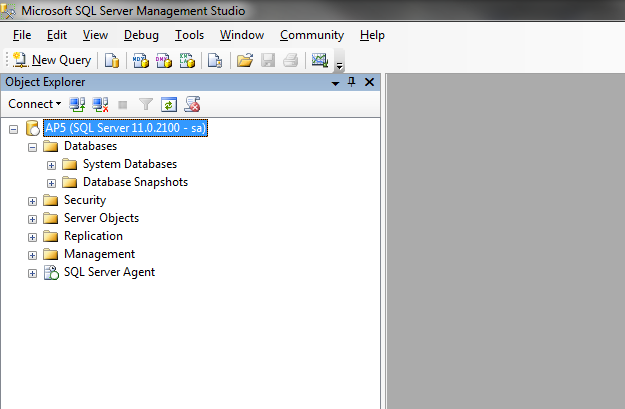Click the Database Engine Query icon
Screen dimensions: 625x409
pyautogui.click(x=112, y=60)
